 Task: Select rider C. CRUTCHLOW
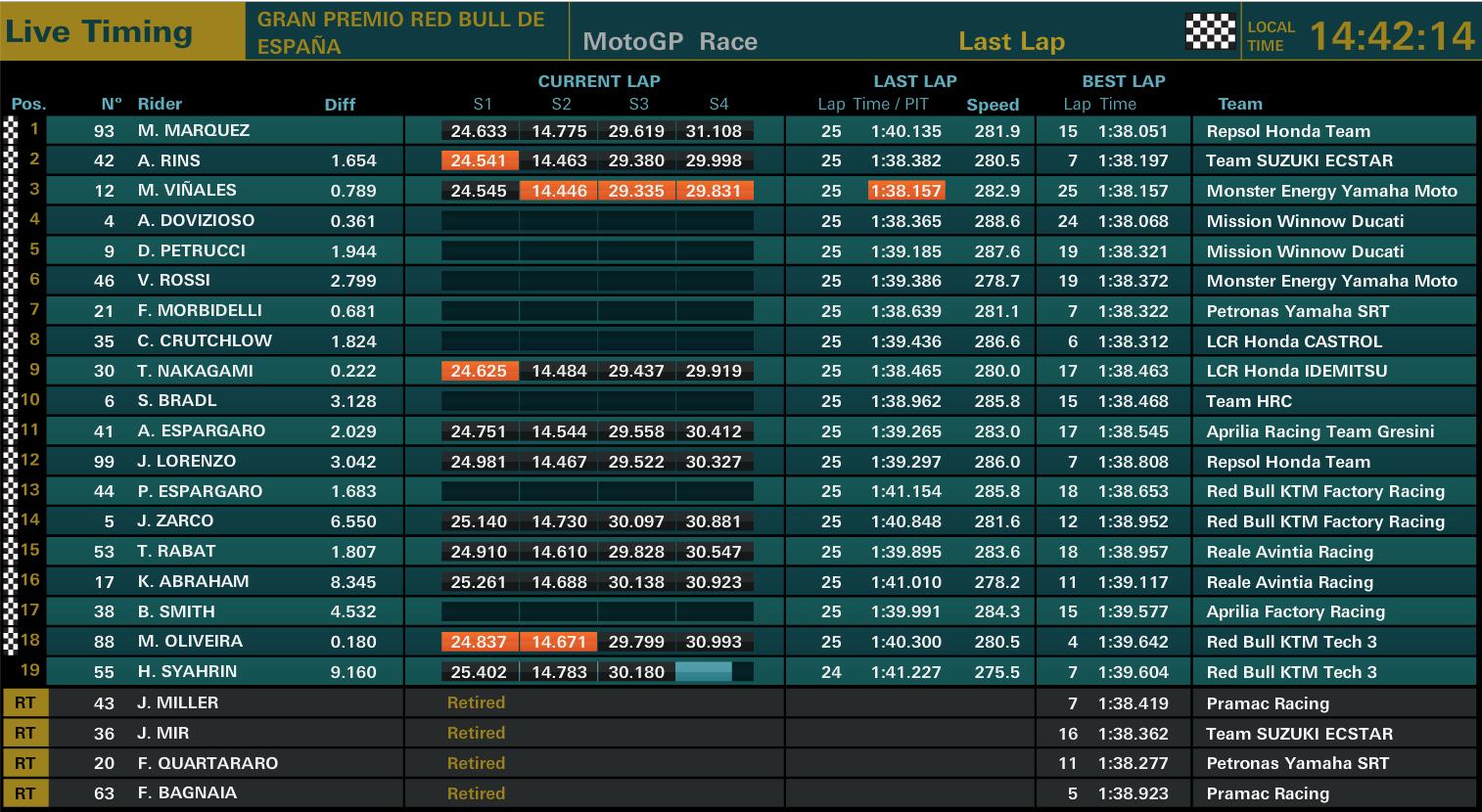205,340
